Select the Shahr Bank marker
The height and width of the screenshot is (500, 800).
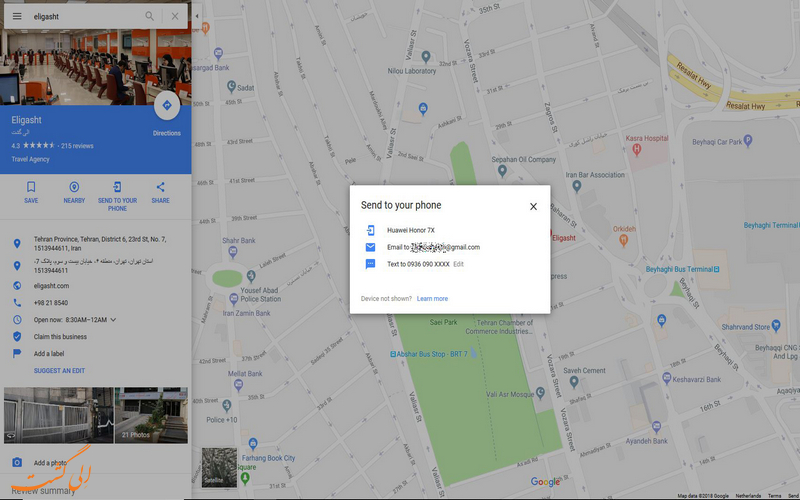tap(233, 251)
